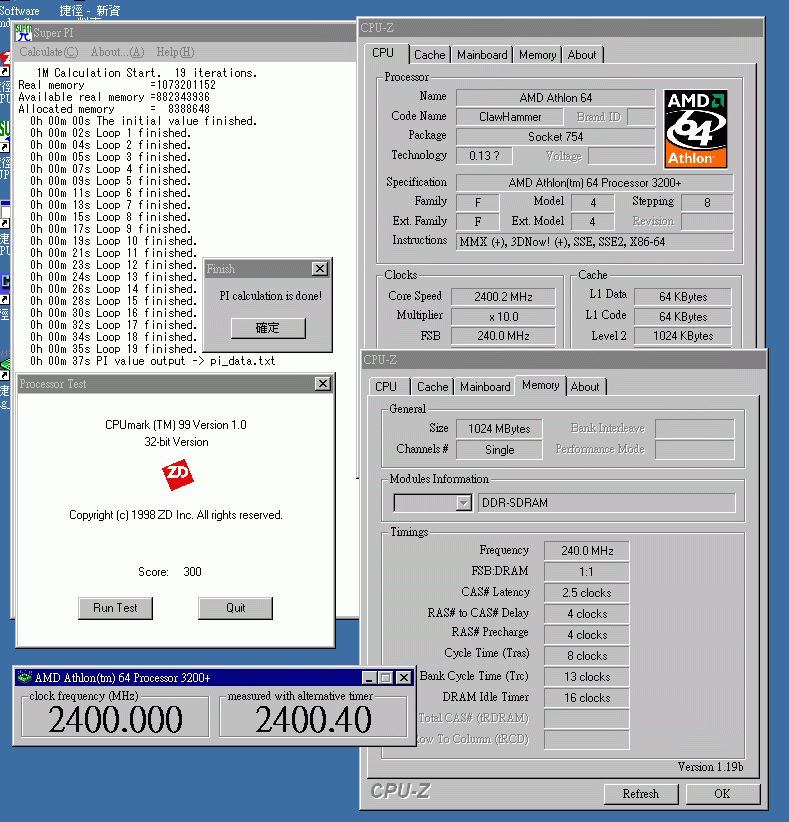This screenshot has width=789, height=822.
Task: Open the Help(H) menu in Super PI
Action: click(175, 52)
